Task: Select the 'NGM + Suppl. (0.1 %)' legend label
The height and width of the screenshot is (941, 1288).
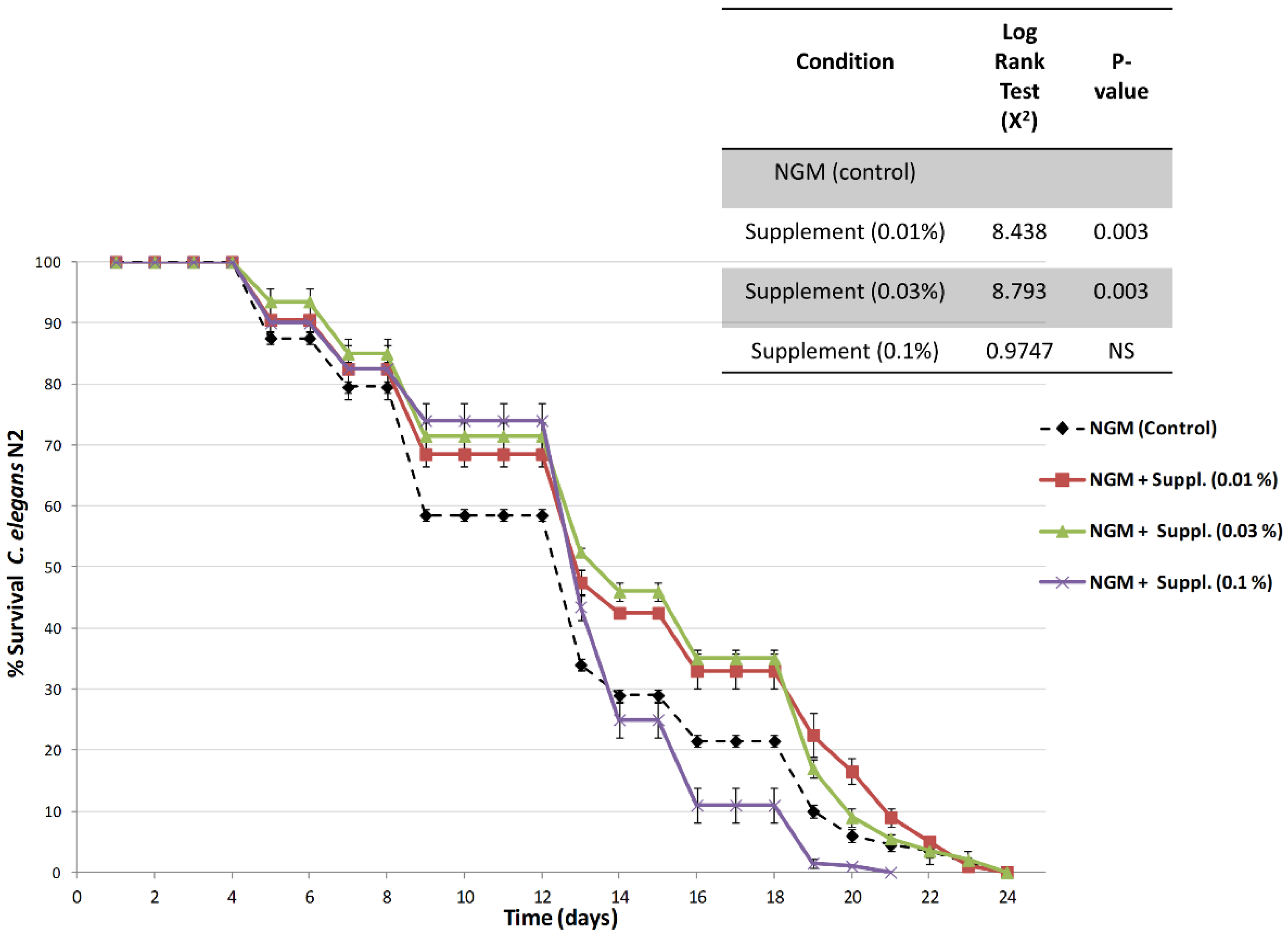Action: coord(1180,582)
